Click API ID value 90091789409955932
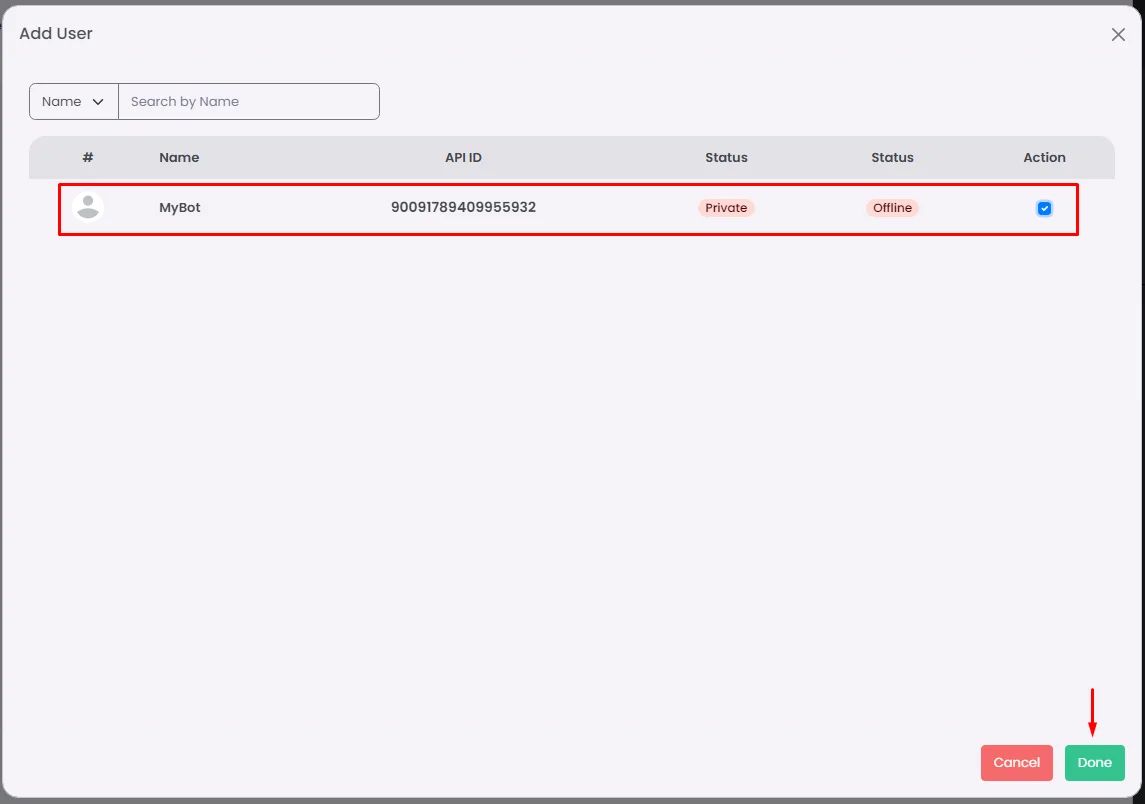Screen dimensions: 1145x804 463,207
